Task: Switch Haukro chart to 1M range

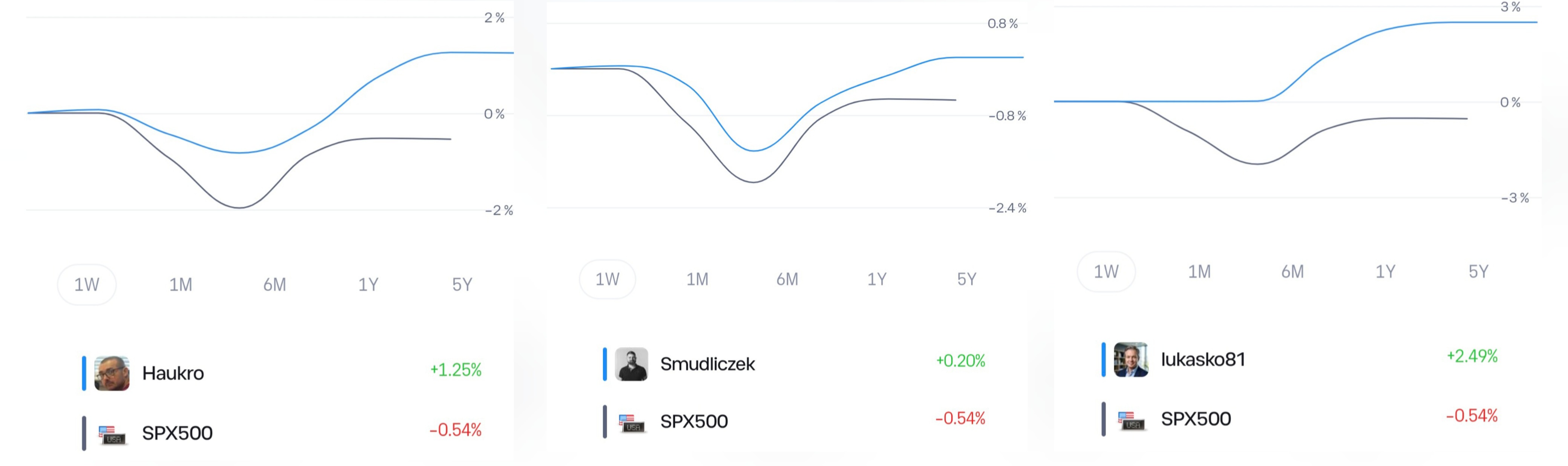Action: pos(181,285)
